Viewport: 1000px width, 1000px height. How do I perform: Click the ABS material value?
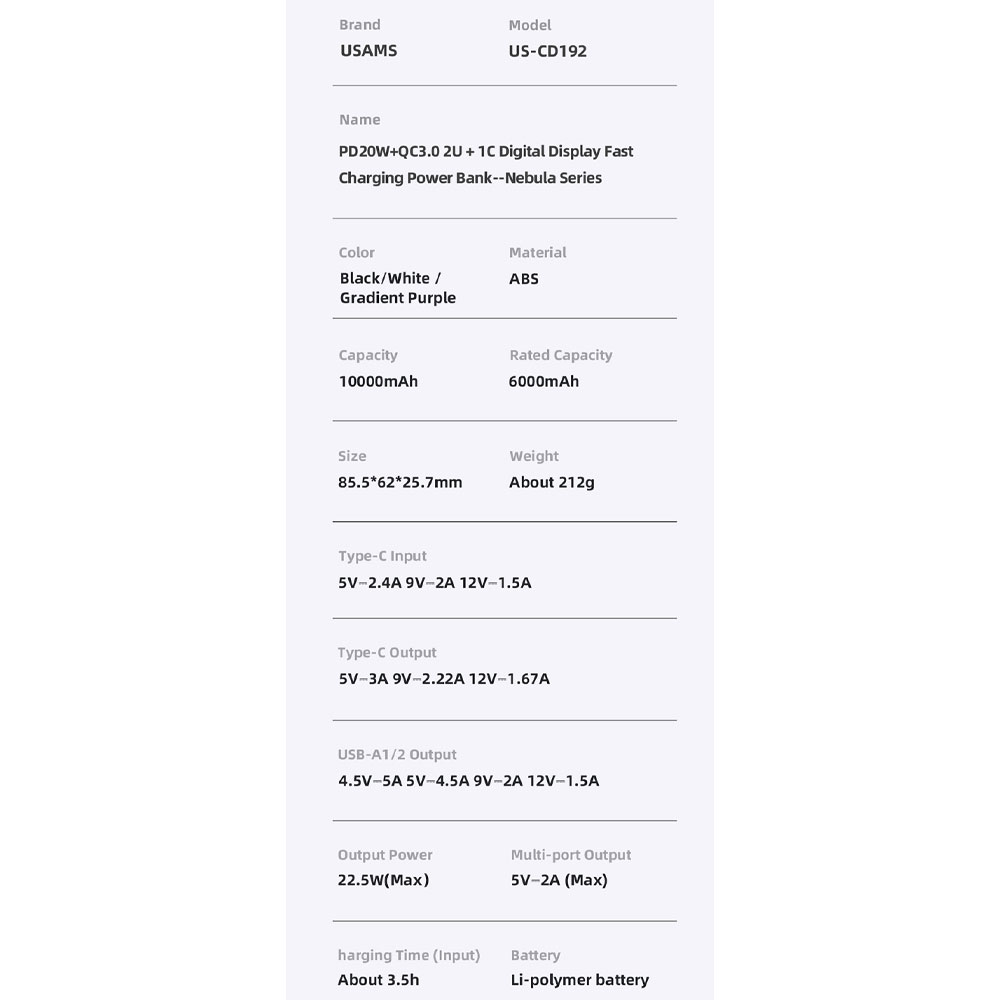(x=523, y=279)
